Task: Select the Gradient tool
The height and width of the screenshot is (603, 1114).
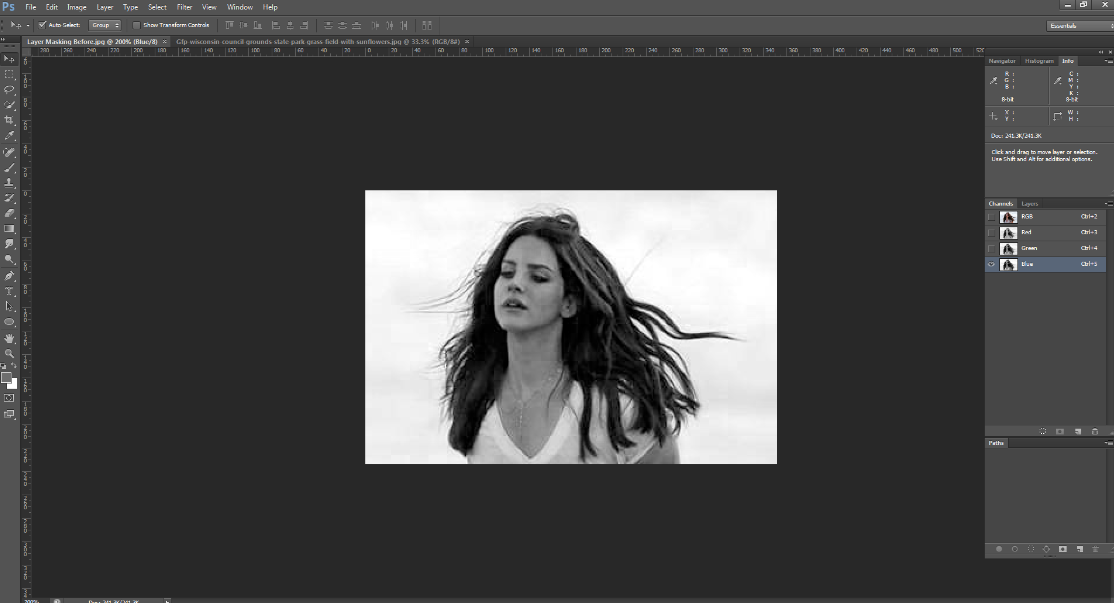Action: click(x=8, y=230)
